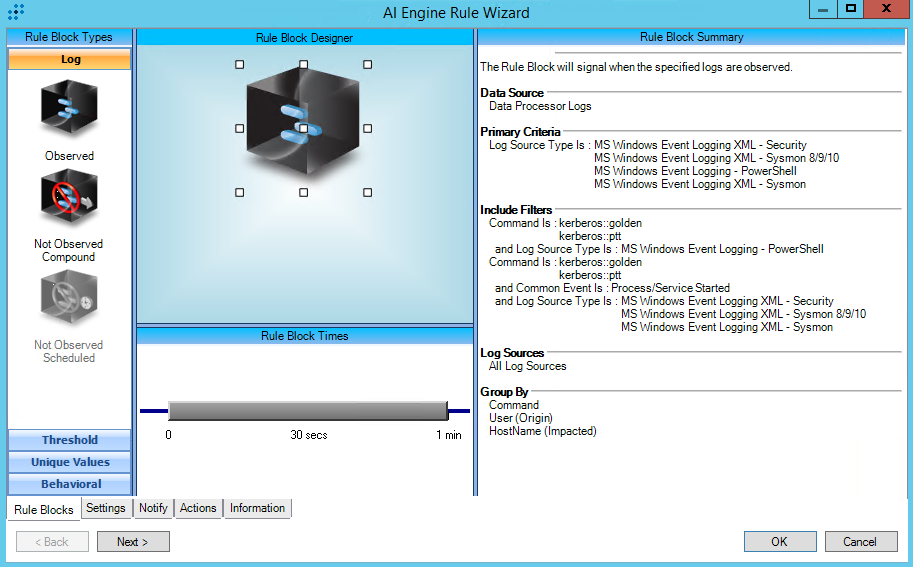Select the Observed log rule block icon
This screenshot has width=913, height=567.
[x=69, y=109]
